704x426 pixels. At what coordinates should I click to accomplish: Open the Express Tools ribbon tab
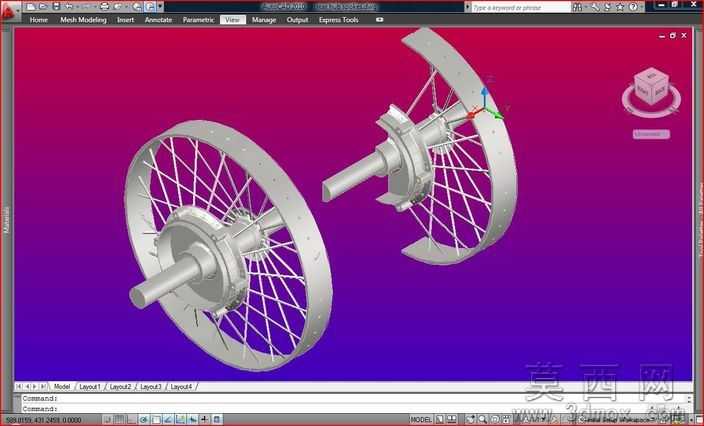(339, 20)
